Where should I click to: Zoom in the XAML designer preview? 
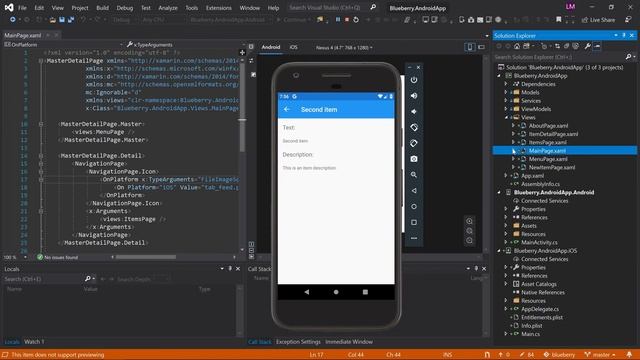coord(469,221)
